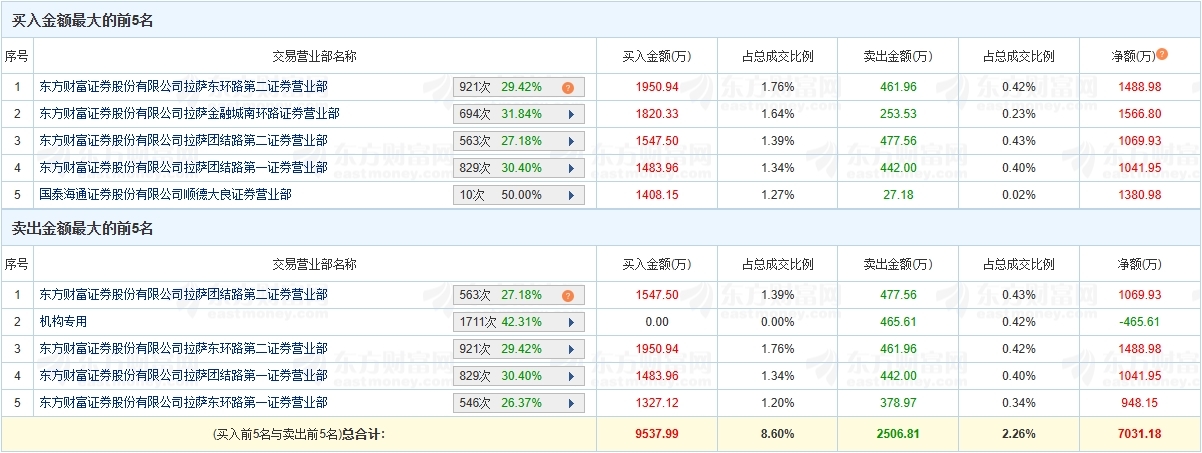
Task: Expand 563次 27.18% arrow in buy table
Action: (x=570, y=141)
